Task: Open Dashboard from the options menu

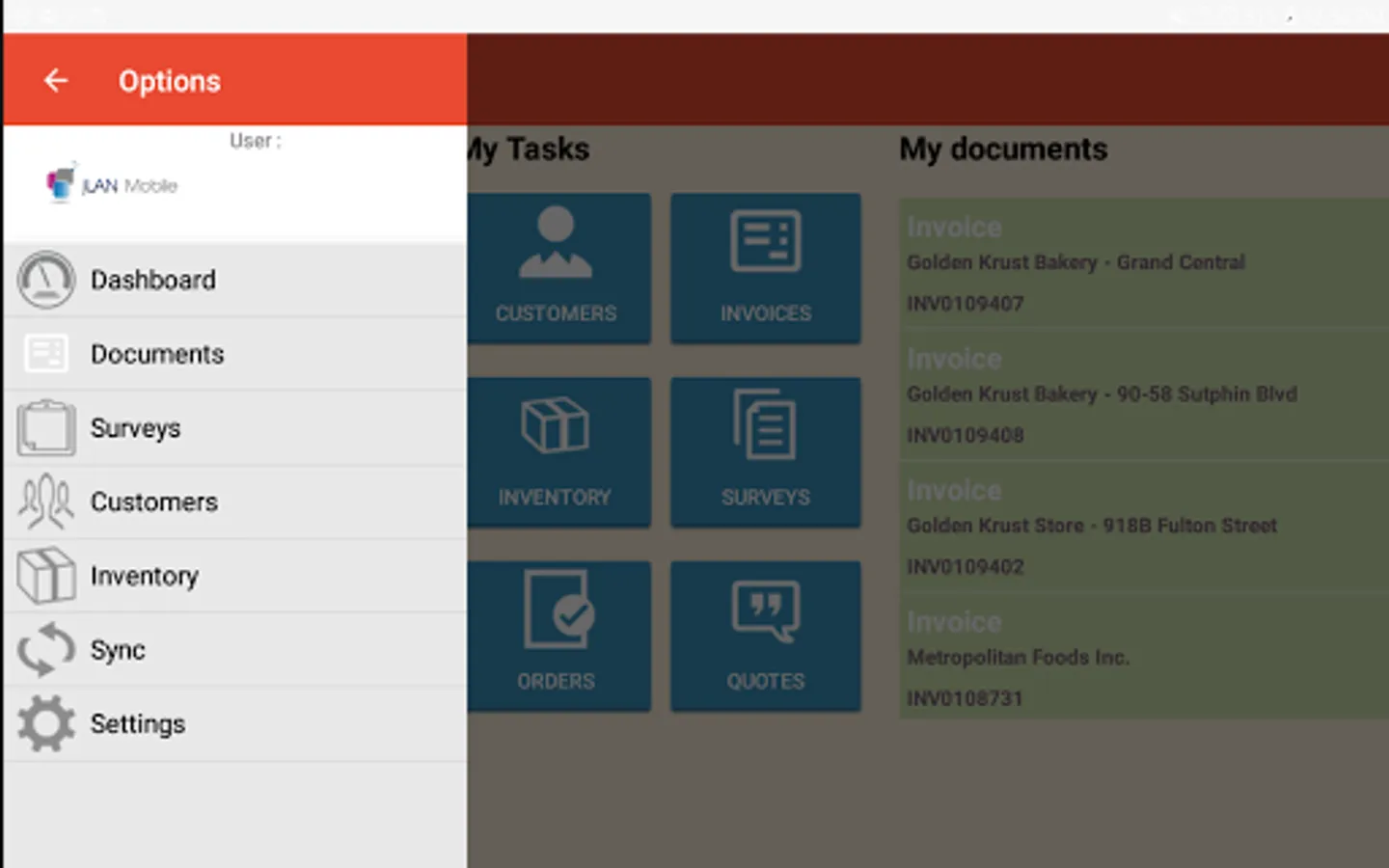Action: [x=235, y=280]
